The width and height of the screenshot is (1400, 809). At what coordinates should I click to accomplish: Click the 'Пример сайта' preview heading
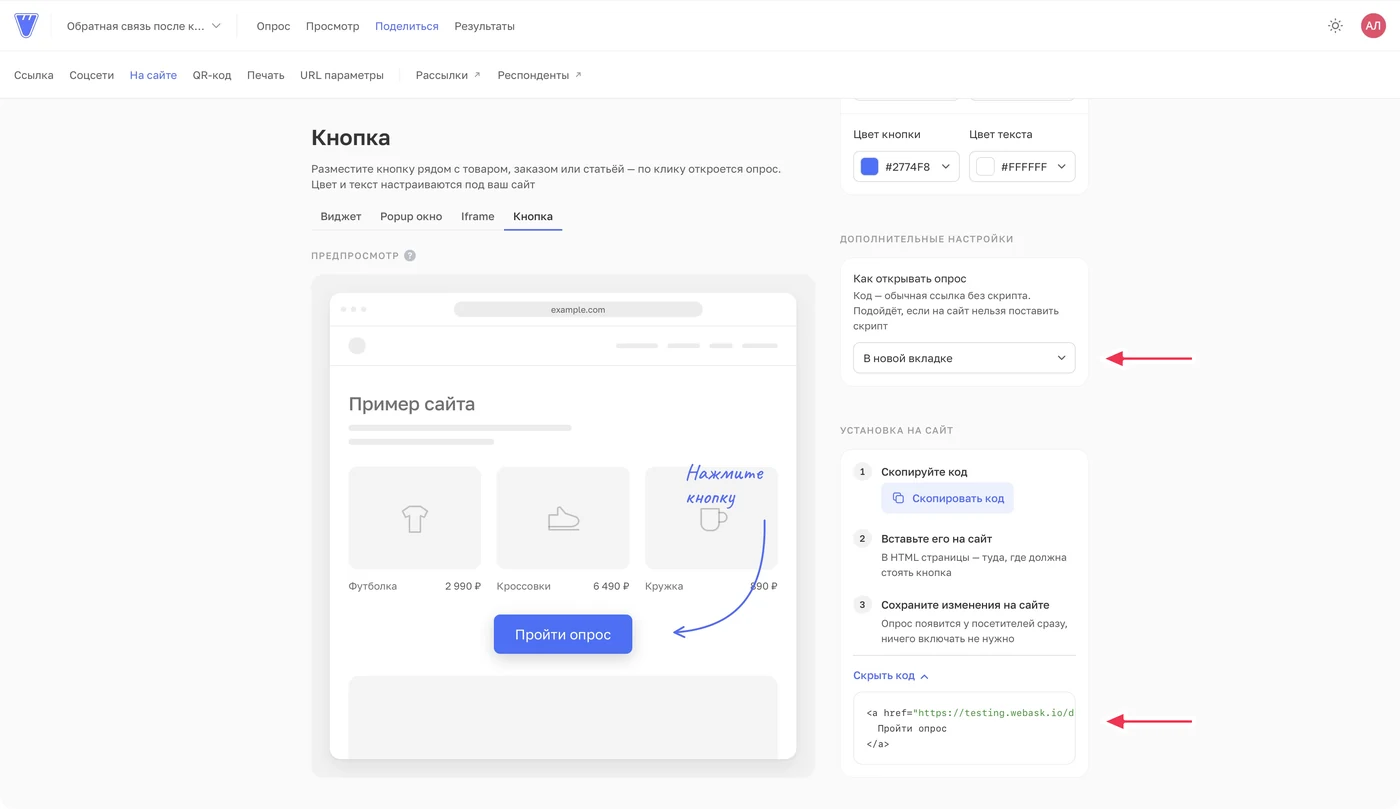[x=412, y=404]
